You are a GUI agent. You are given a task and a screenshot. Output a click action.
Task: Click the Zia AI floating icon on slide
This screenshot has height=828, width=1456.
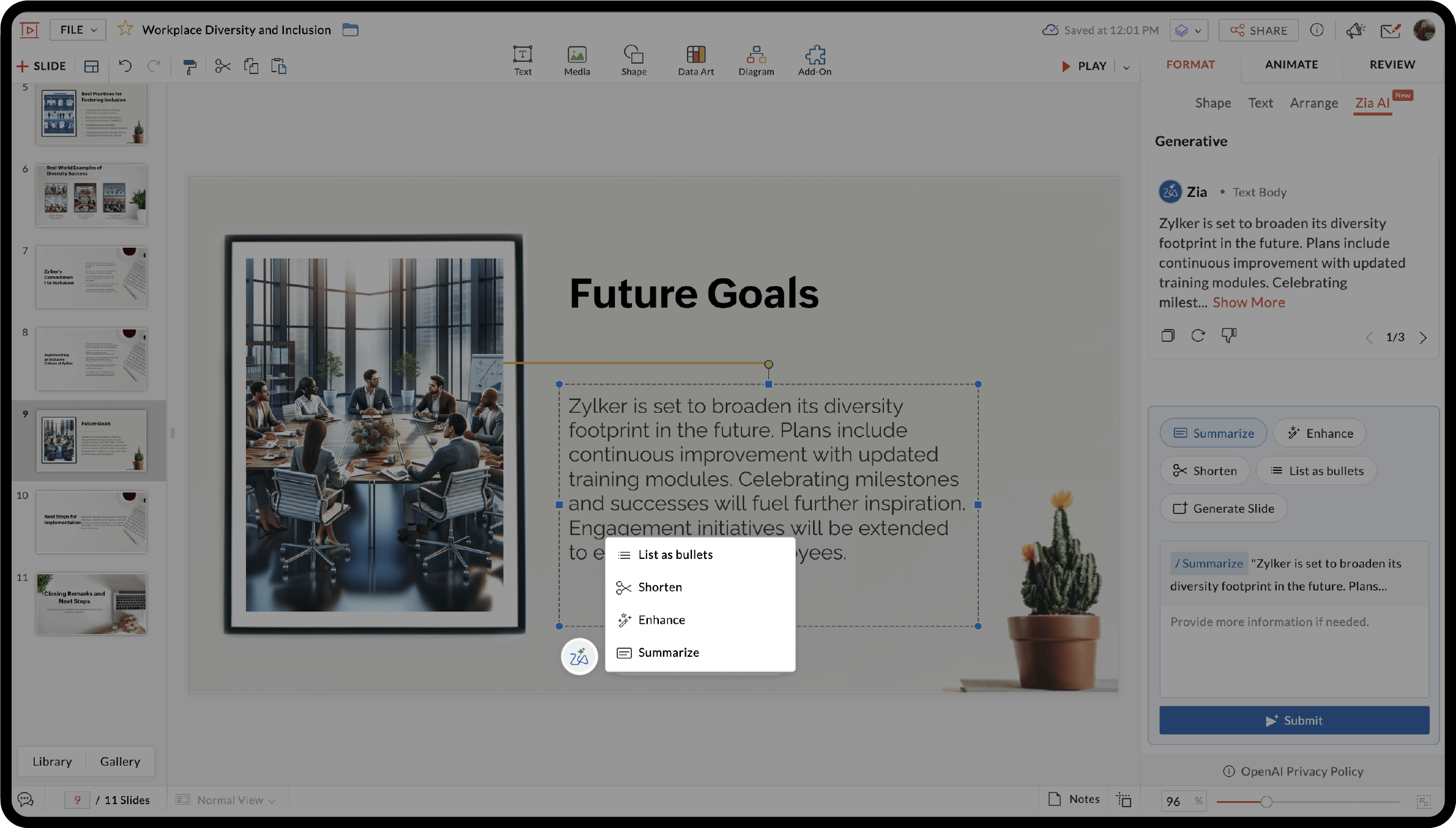point(579,657)
